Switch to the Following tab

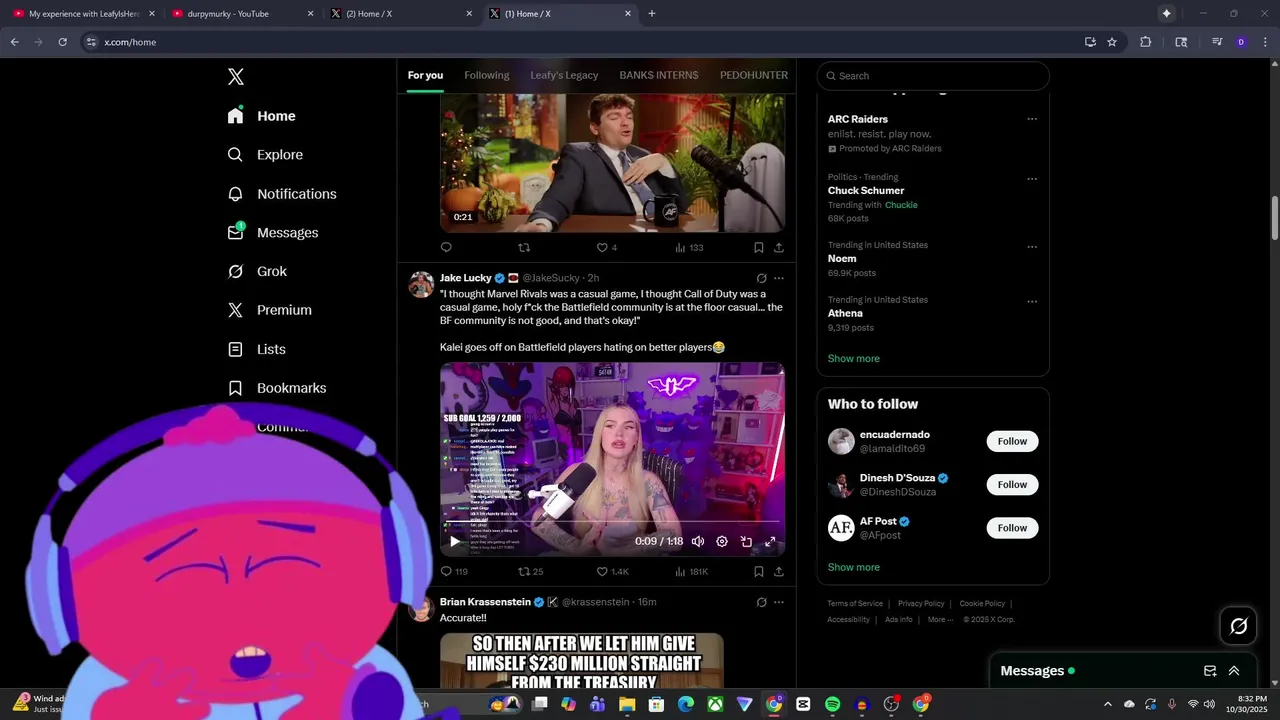click(x=487, y=75)
